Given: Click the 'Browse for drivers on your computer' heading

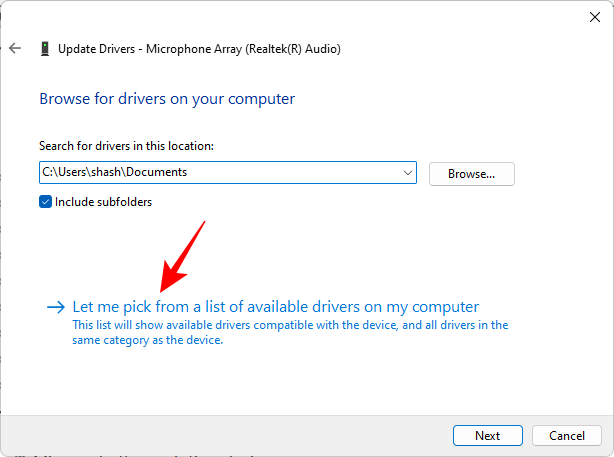Looking at the screenshot, I should (167, 99).
